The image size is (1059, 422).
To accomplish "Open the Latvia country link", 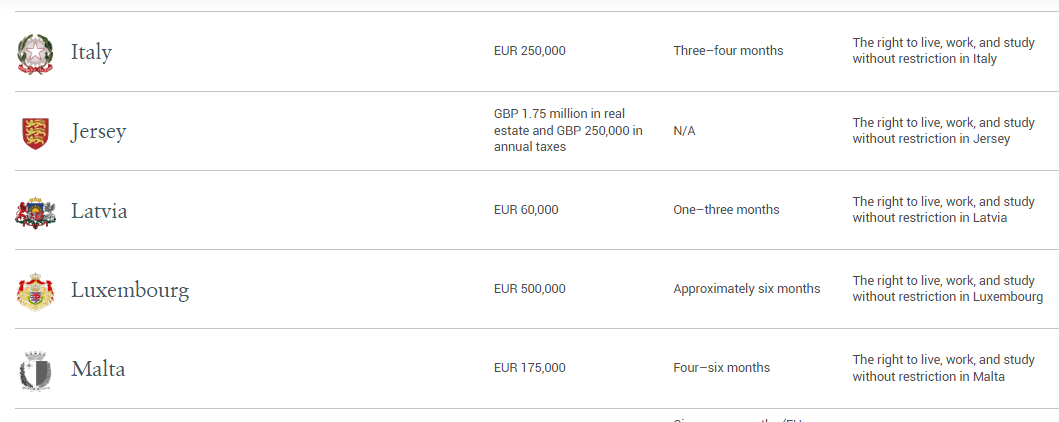I will coord(99,211).
